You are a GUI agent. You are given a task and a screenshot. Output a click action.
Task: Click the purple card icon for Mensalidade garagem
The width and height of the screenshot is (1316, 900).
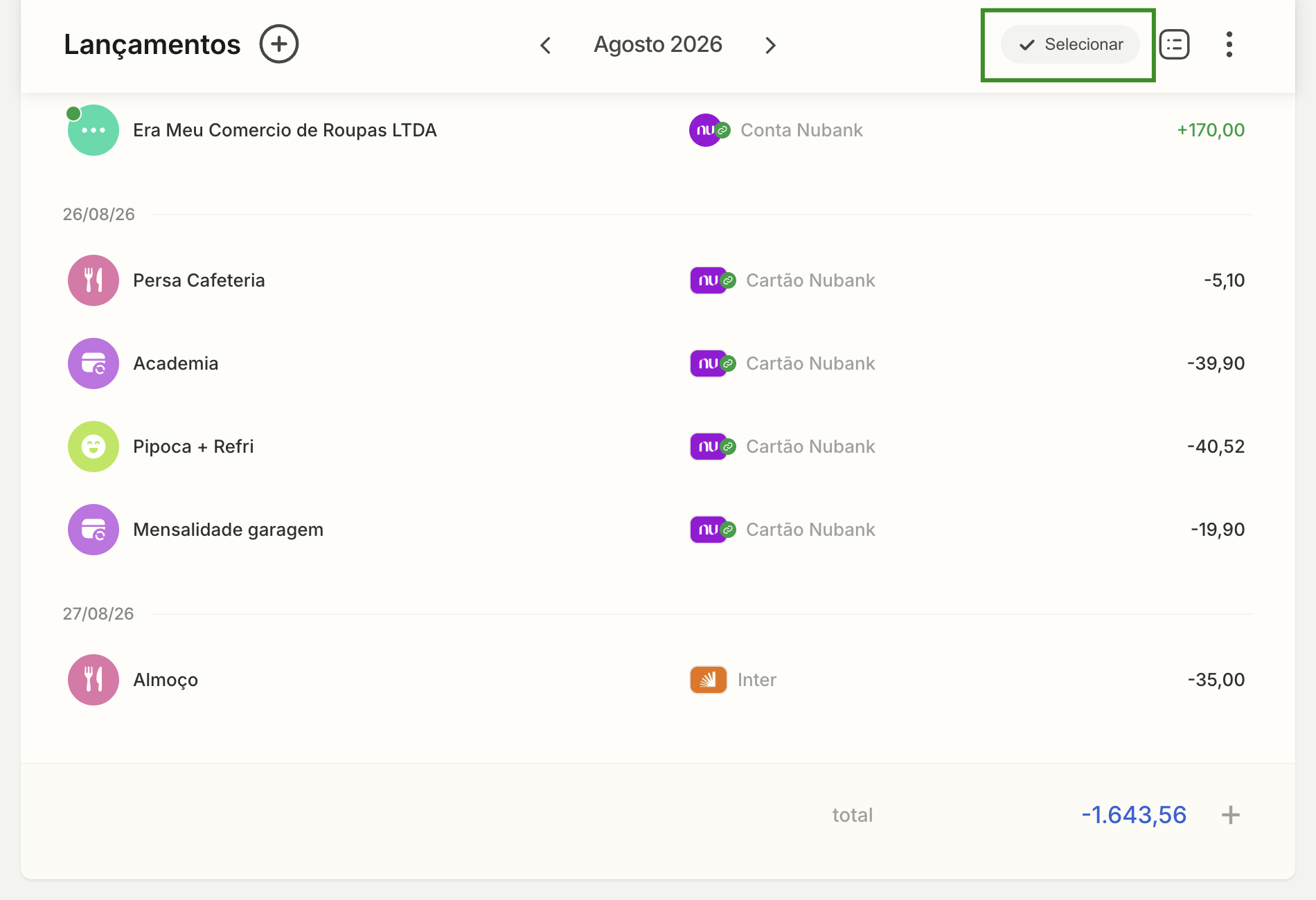(x=94, y=530)
